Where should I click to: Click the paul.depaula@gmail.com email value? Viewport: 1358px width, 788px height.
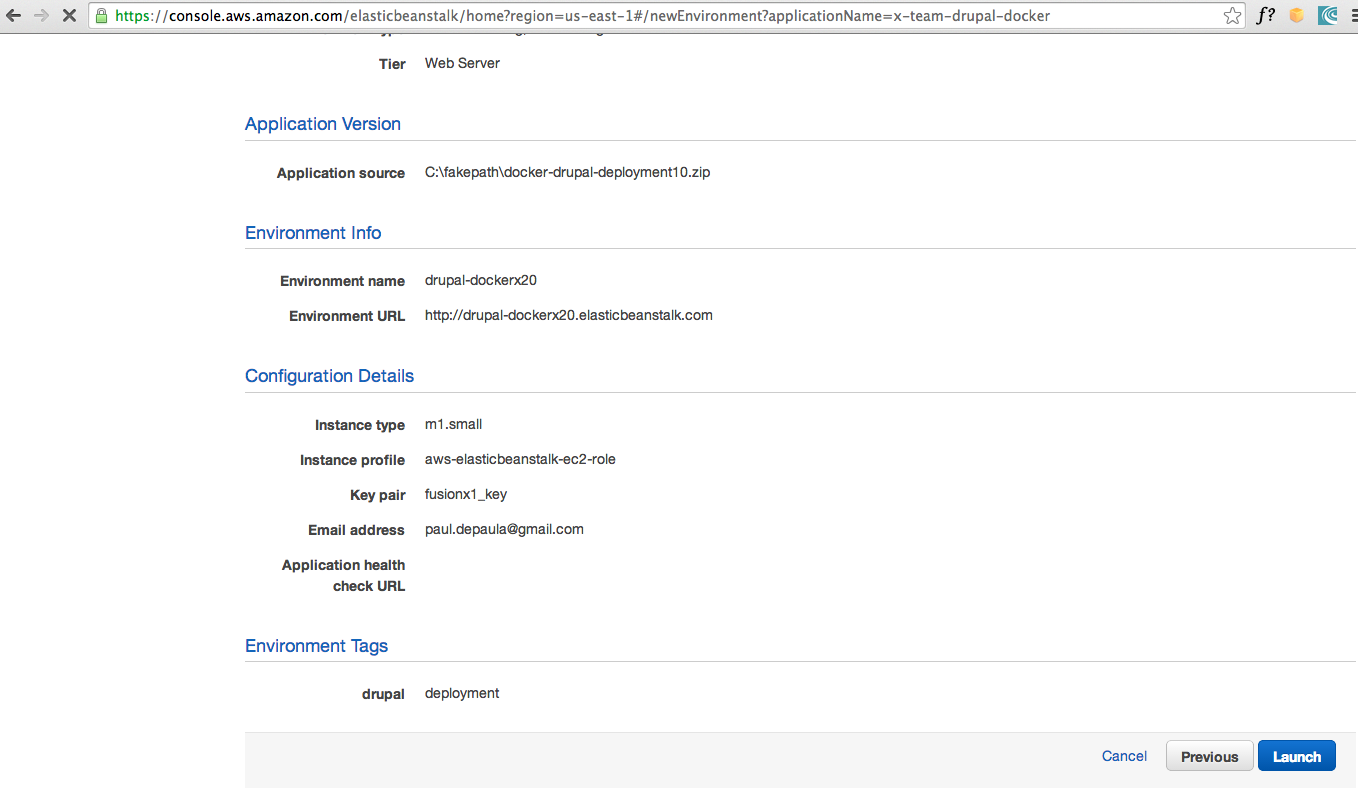(504, 529)
